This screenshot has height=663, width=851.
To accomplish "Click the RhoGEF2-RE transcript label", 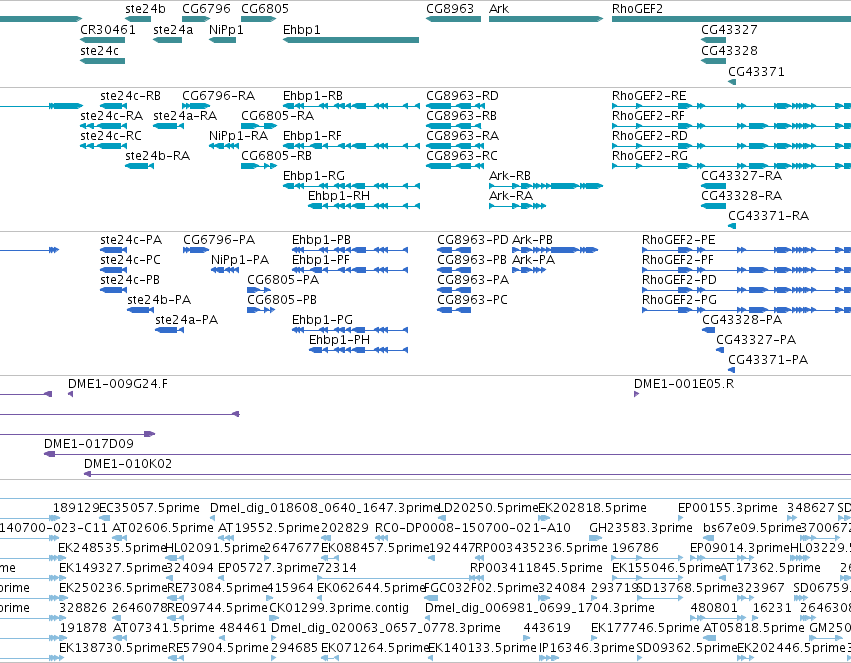I will pyautogui.click(x=649, y=95).
